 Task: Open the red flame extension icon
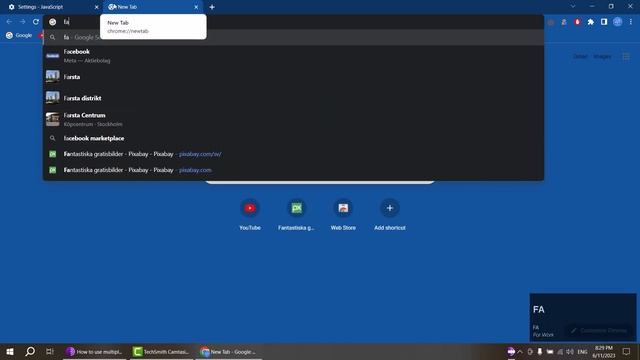click(577, 22)
